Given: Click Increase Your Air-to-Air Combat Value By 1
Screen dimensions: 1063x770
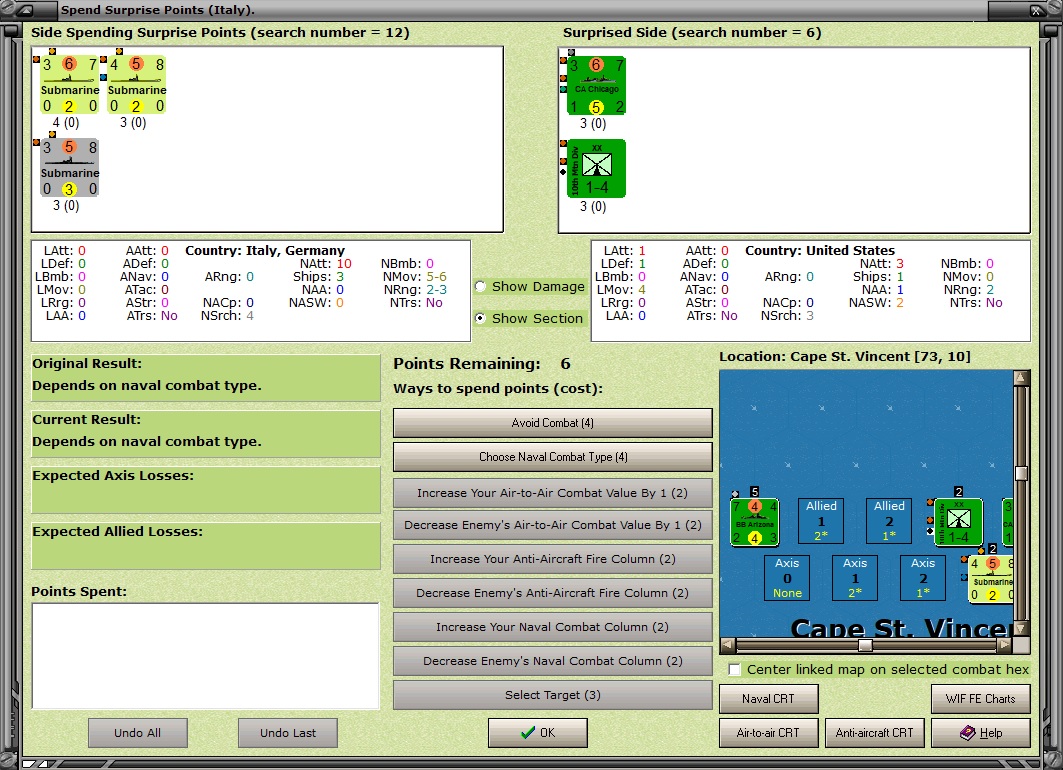Looking at the screenshot, I should click(x=553, y=493).
